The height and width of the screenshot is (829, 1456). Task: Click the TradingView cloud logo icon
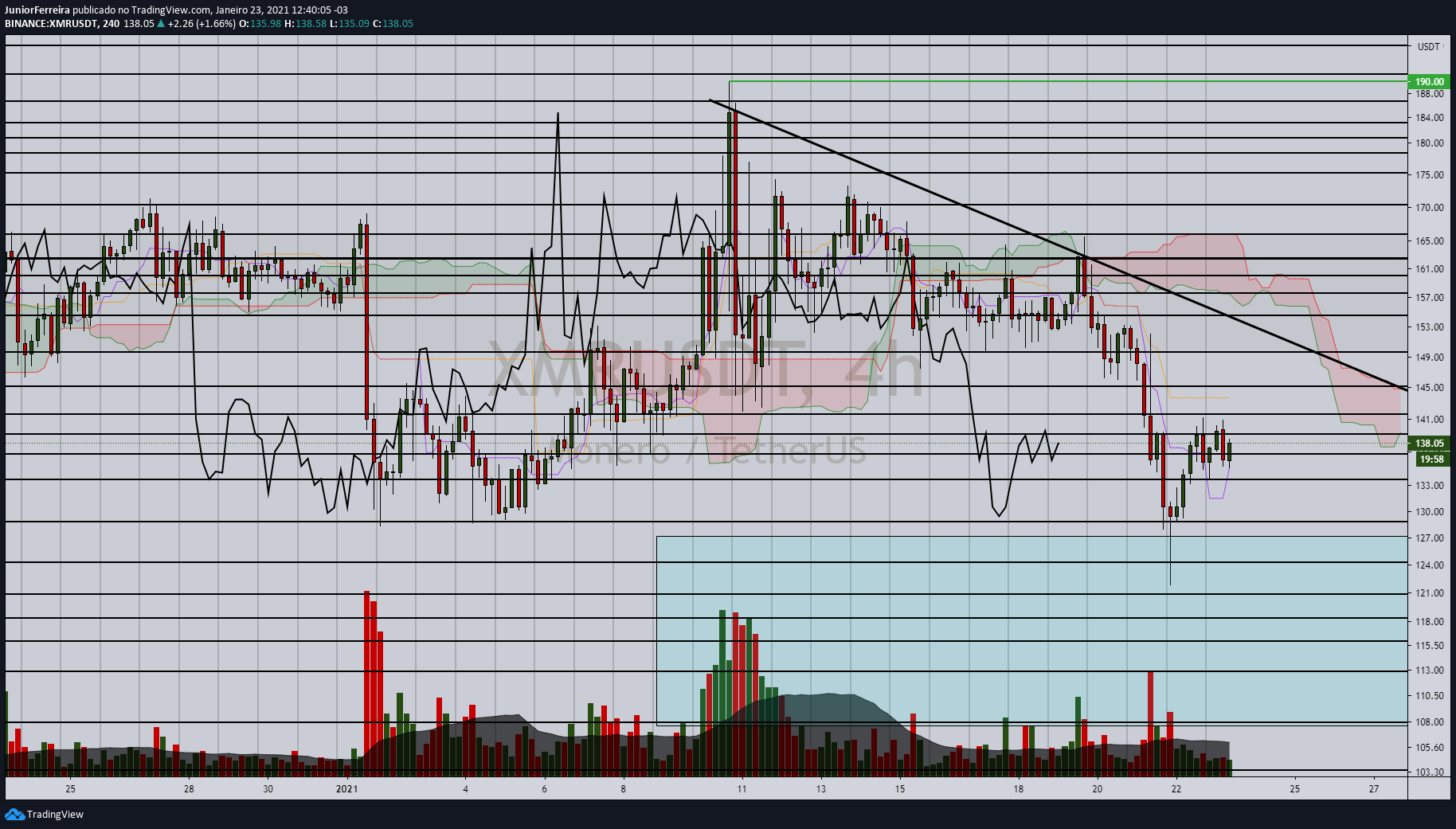pyautogui.click(x=14, y=814)
